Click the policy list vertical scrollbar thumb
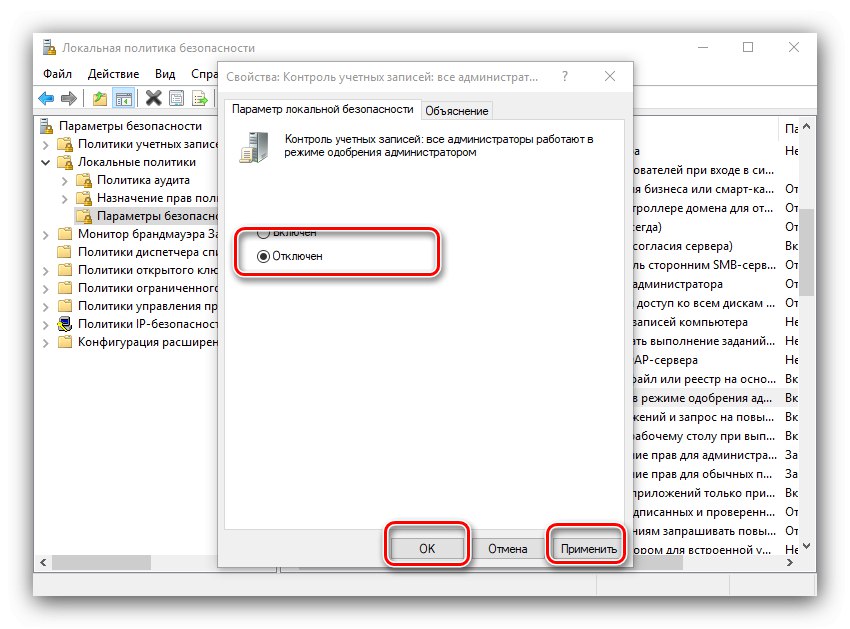Screen dimensions: 850x629 tap(807, 252)
